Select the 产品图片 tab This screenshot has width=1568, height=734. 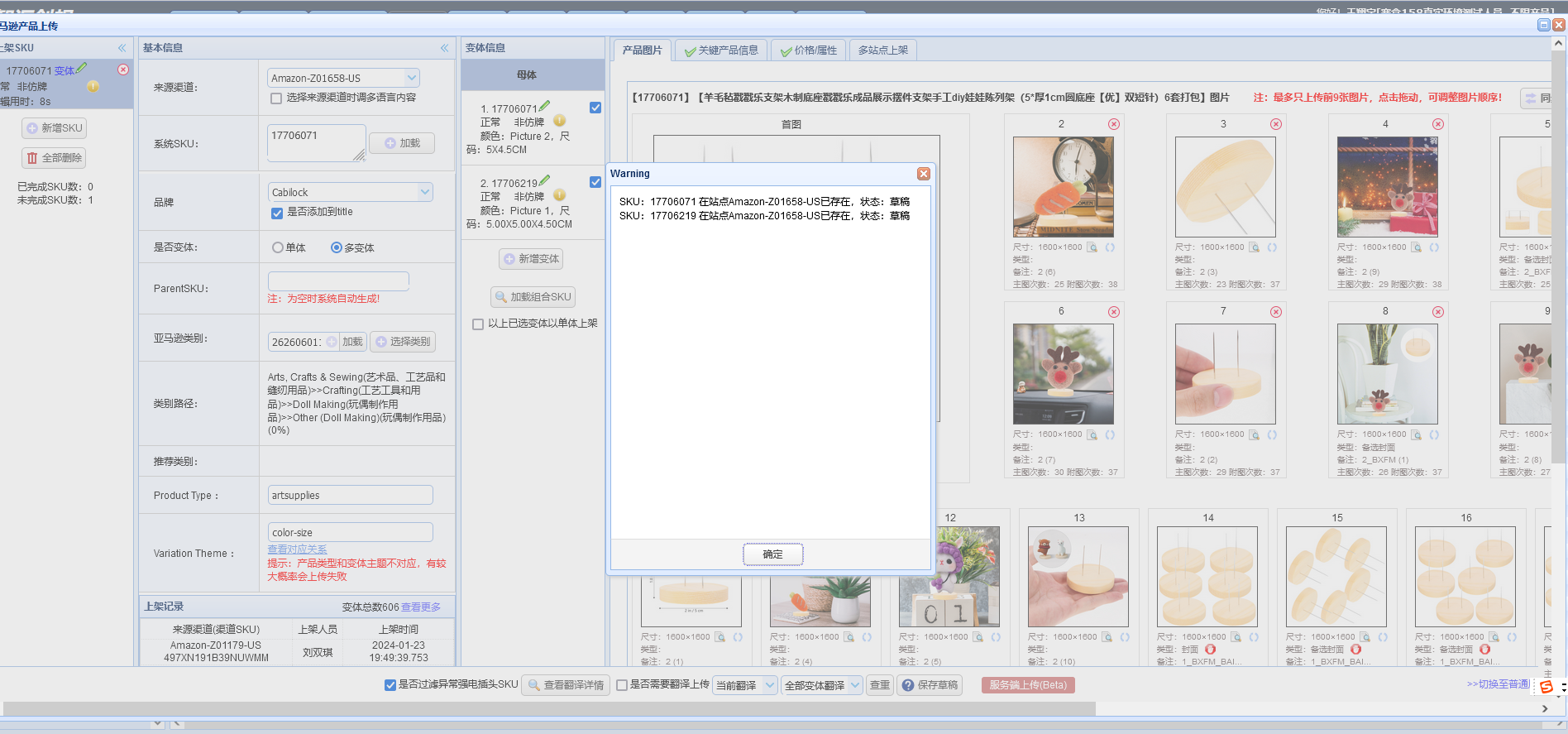(x=642, y=50)
